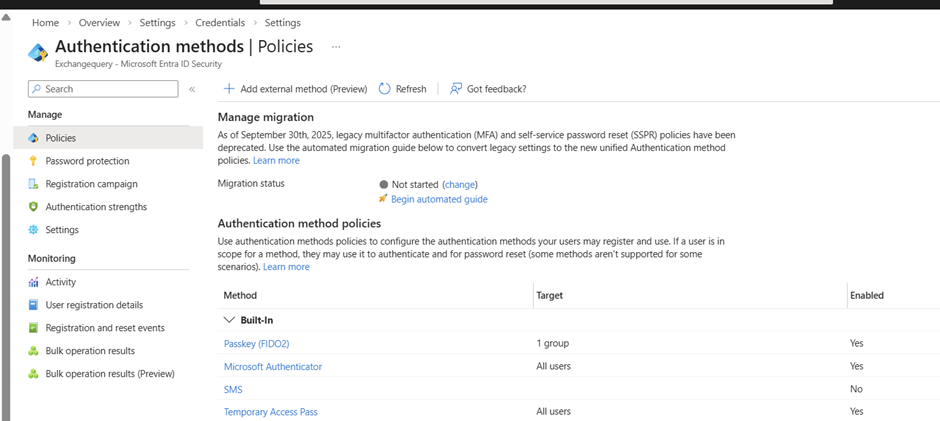Collapse the Built-In methods group

pyautogui.click(x=229, y=320)
